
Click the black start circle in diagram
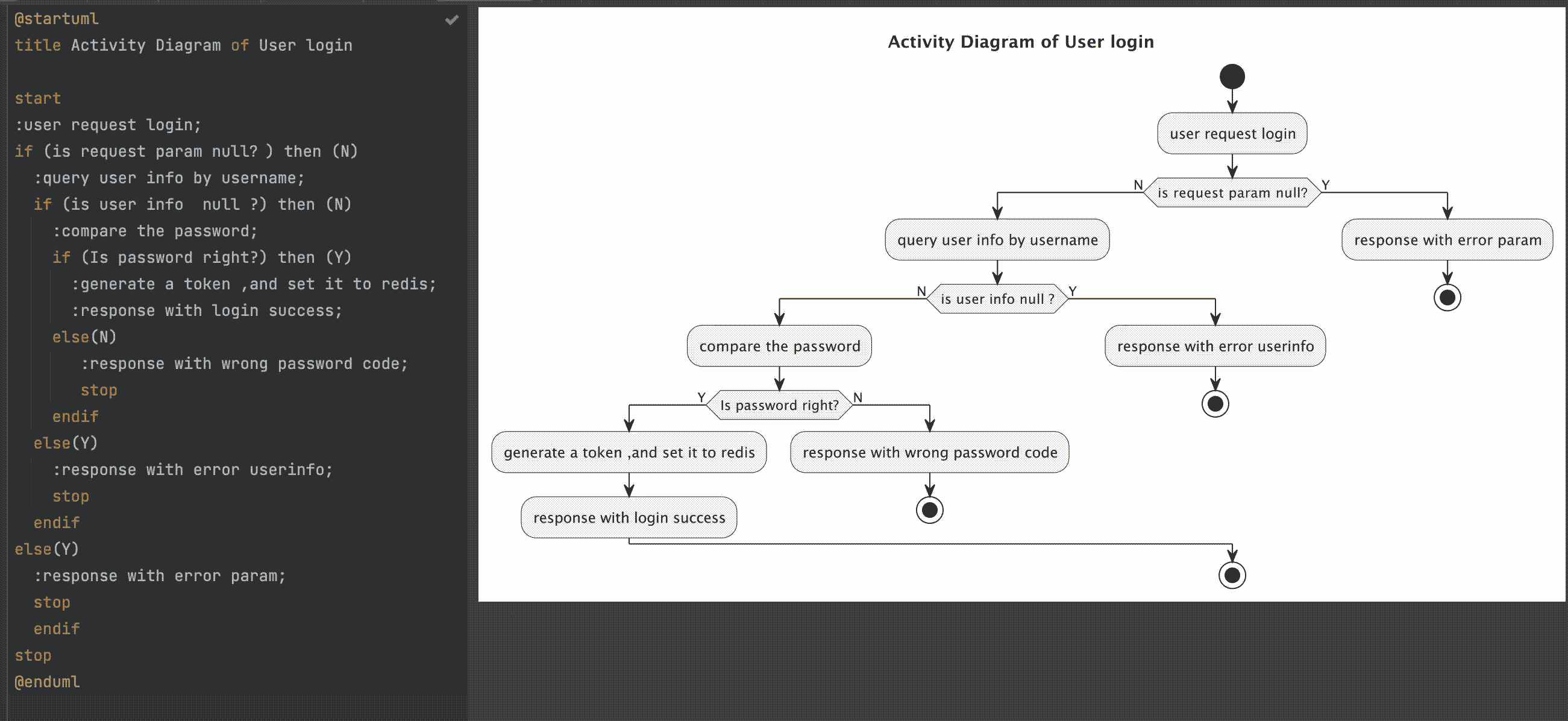pos(1231,77)
